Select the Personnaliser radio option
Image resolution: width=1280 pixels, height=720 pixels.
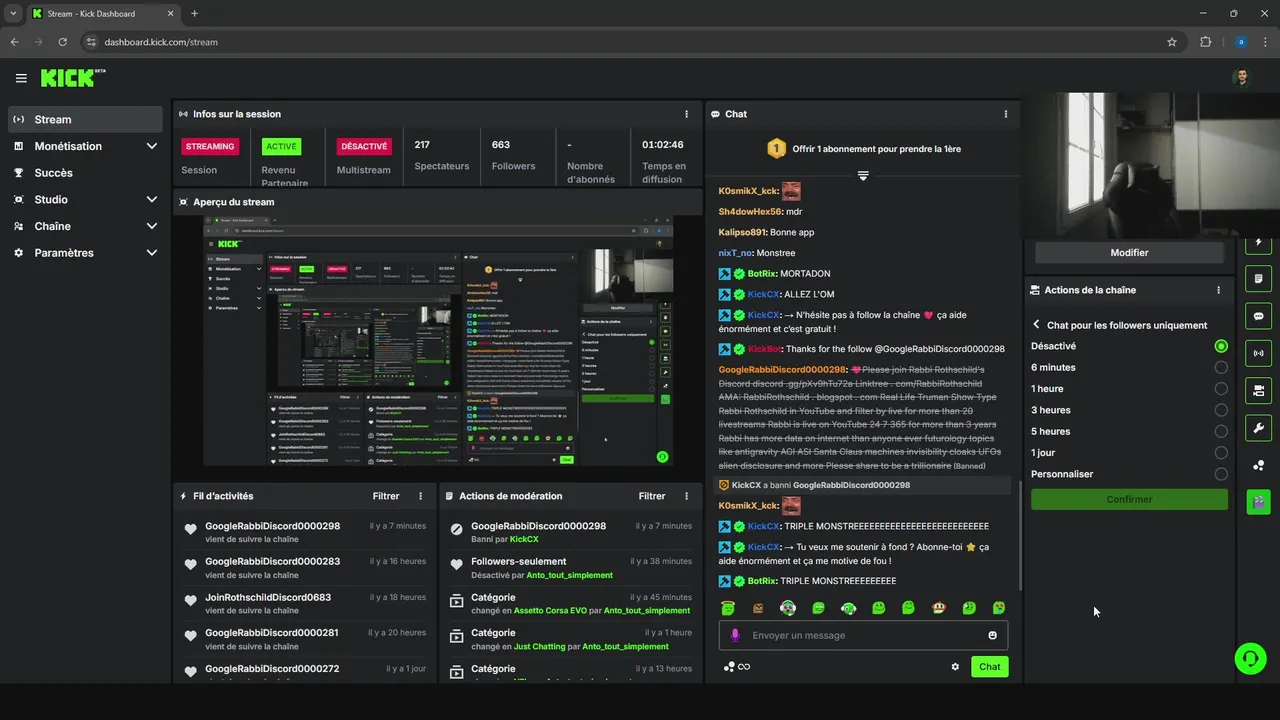(1221, 474)
